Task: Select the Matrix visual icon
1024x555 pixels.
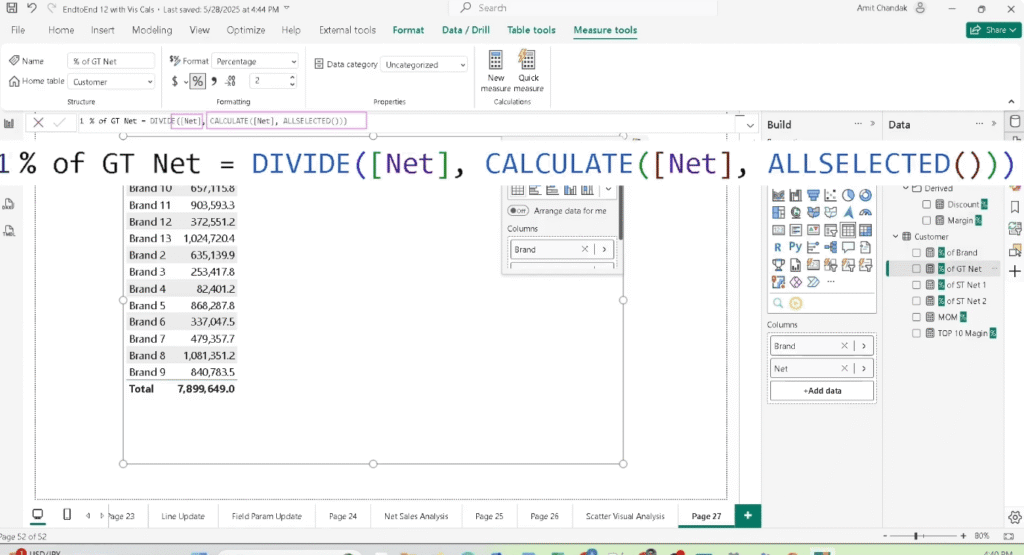Action: (865, 230)
